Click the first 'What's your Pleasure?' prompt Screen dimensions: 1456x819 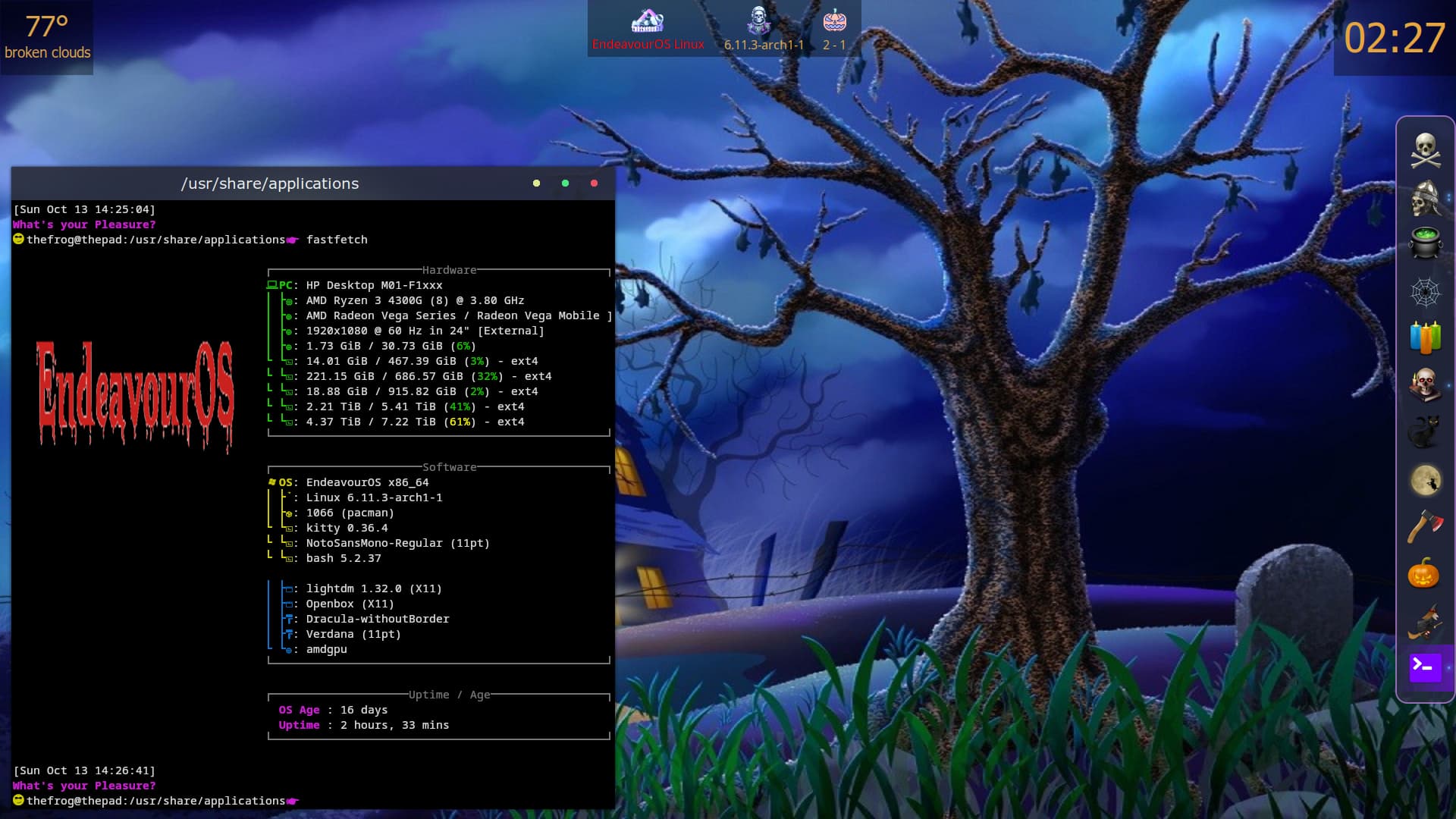click(x=84, y=224)
